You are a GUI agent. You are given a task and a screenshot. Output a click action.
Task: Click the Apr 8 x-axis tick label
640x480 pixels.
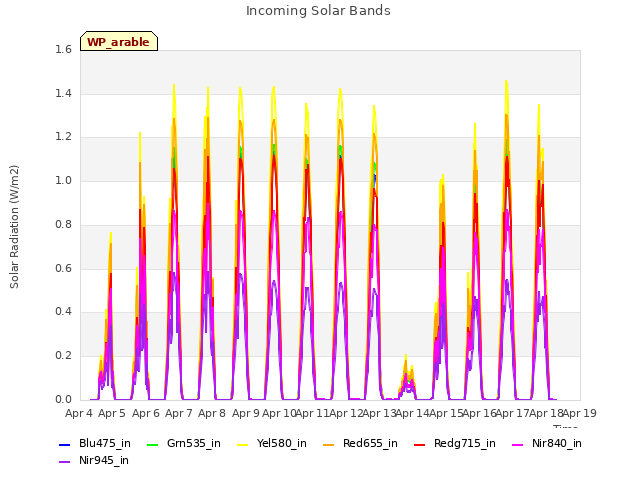pyautogui.click(x=212, y=413)
